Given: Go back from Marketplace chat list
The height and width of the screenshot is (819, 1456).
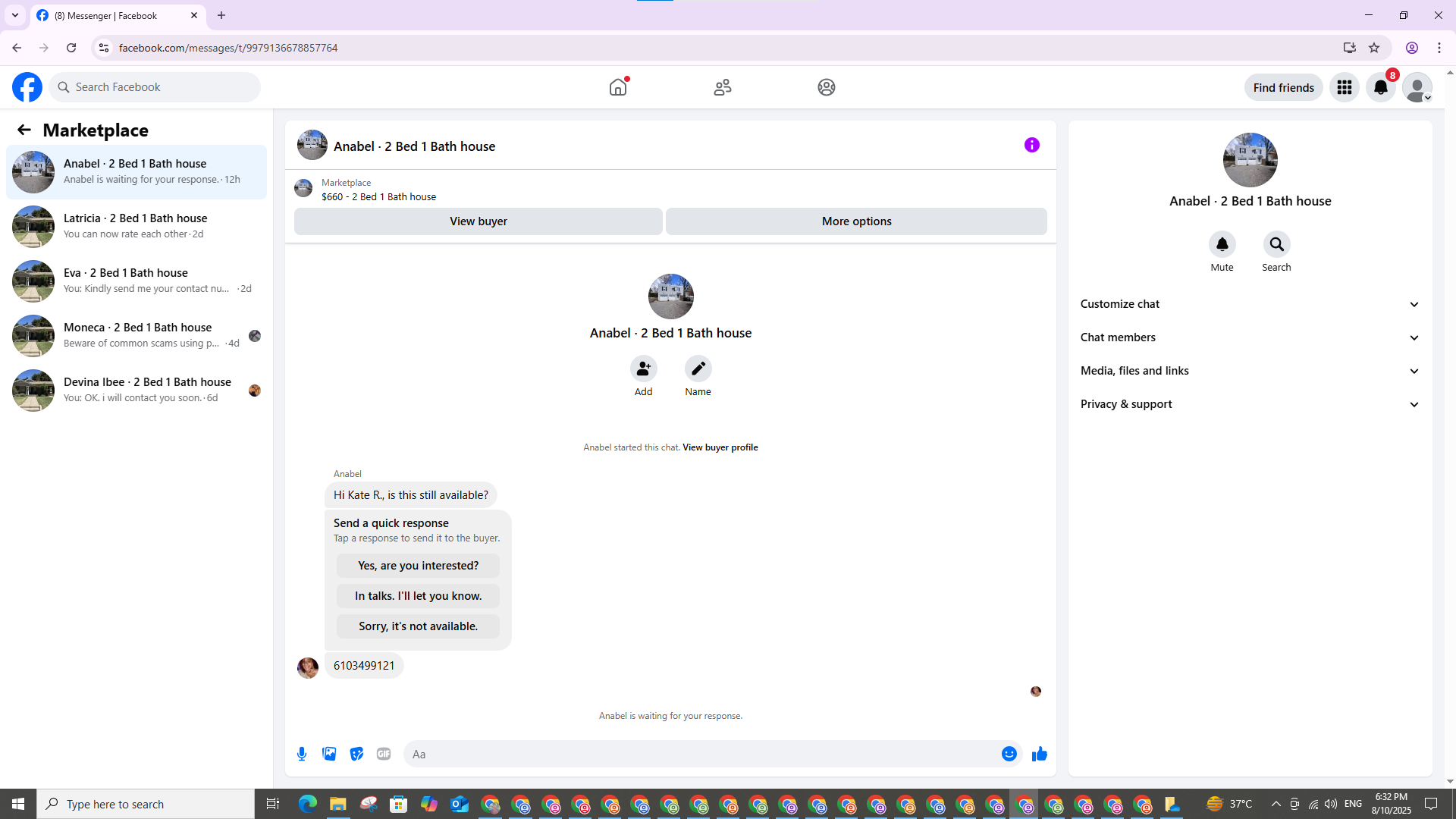Looking at the screenshot, I should [24, 130].
